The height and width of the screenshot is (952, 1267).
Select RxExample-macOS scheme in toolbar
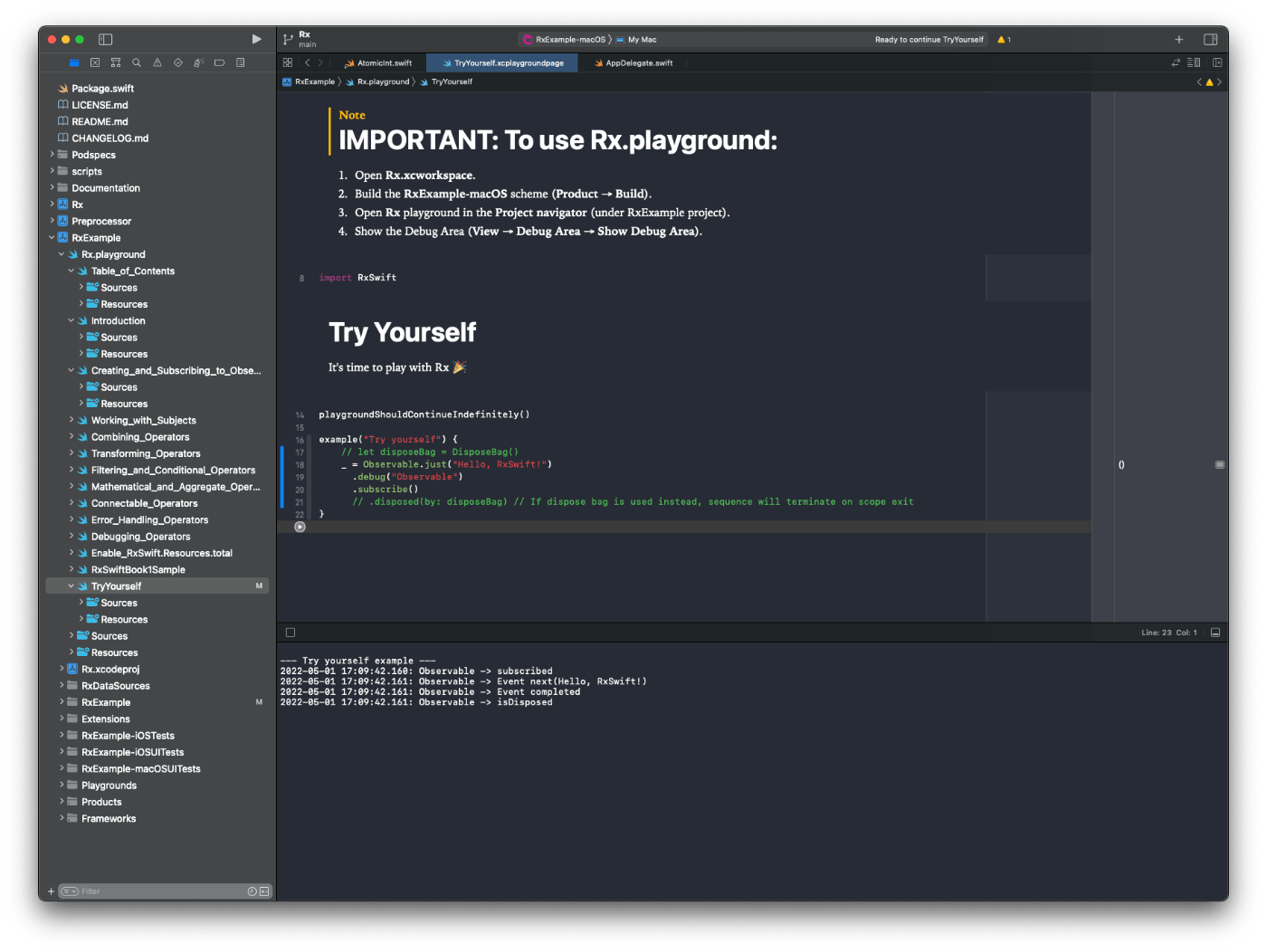564,40
